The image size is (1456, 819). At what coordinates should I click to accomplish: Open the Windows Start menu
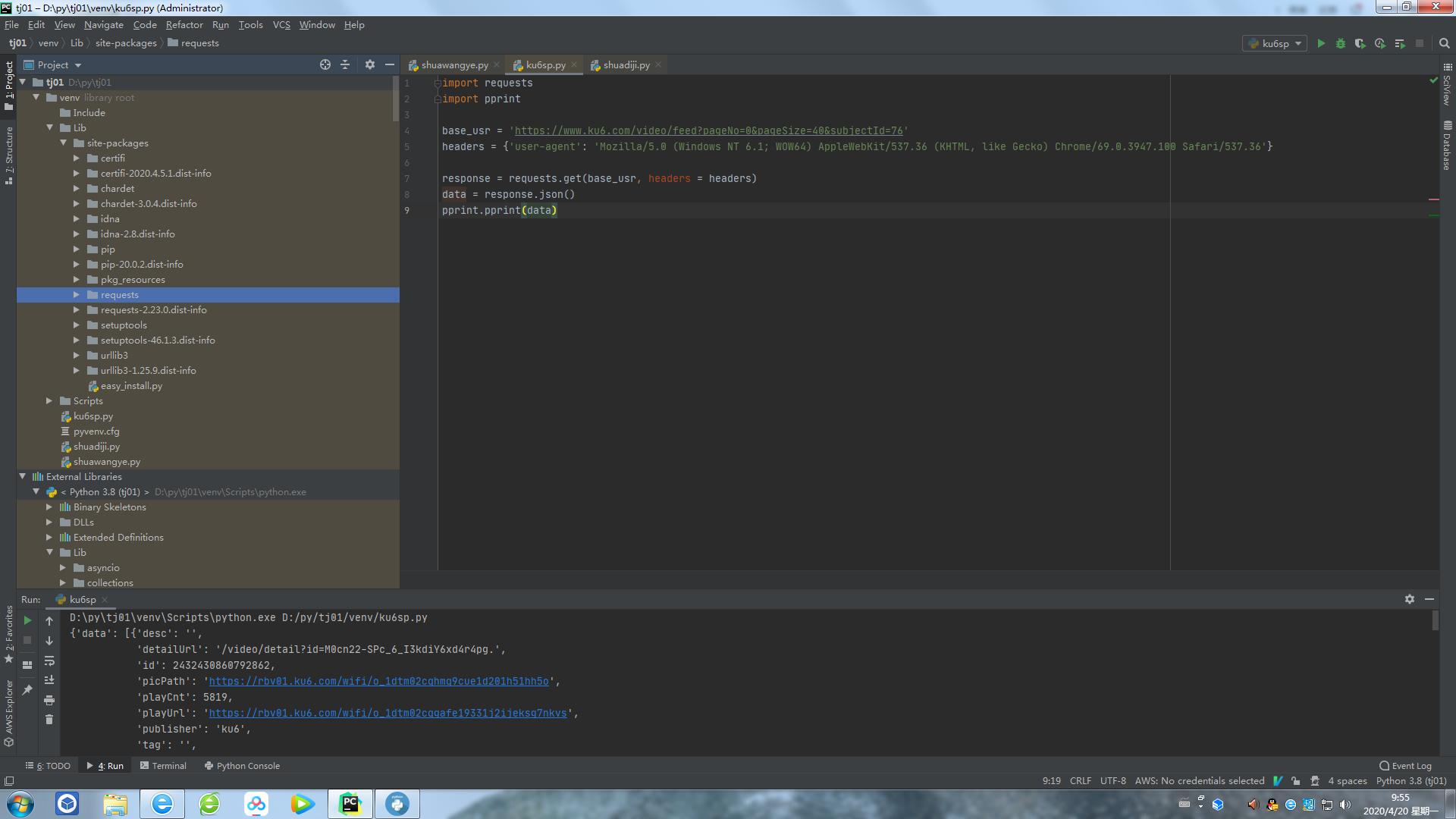coord(20,804)
